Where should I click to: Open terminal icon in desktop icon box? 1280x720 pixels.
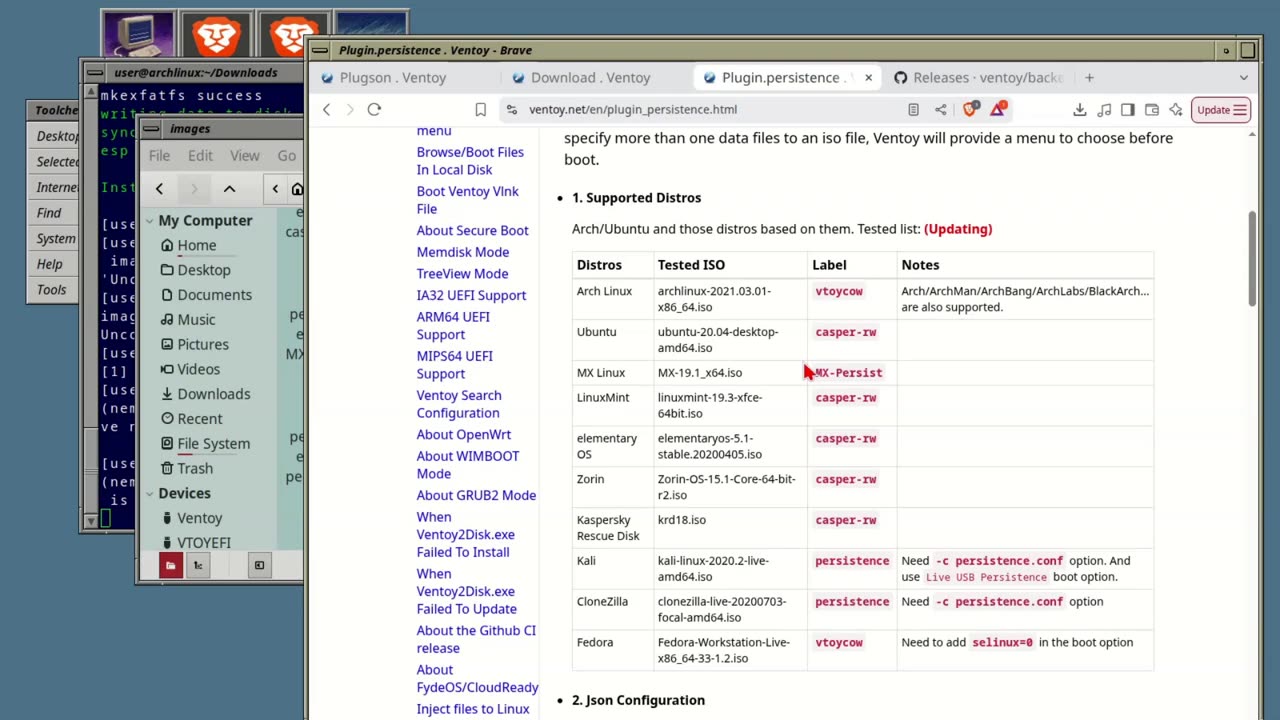click(137, 35)
